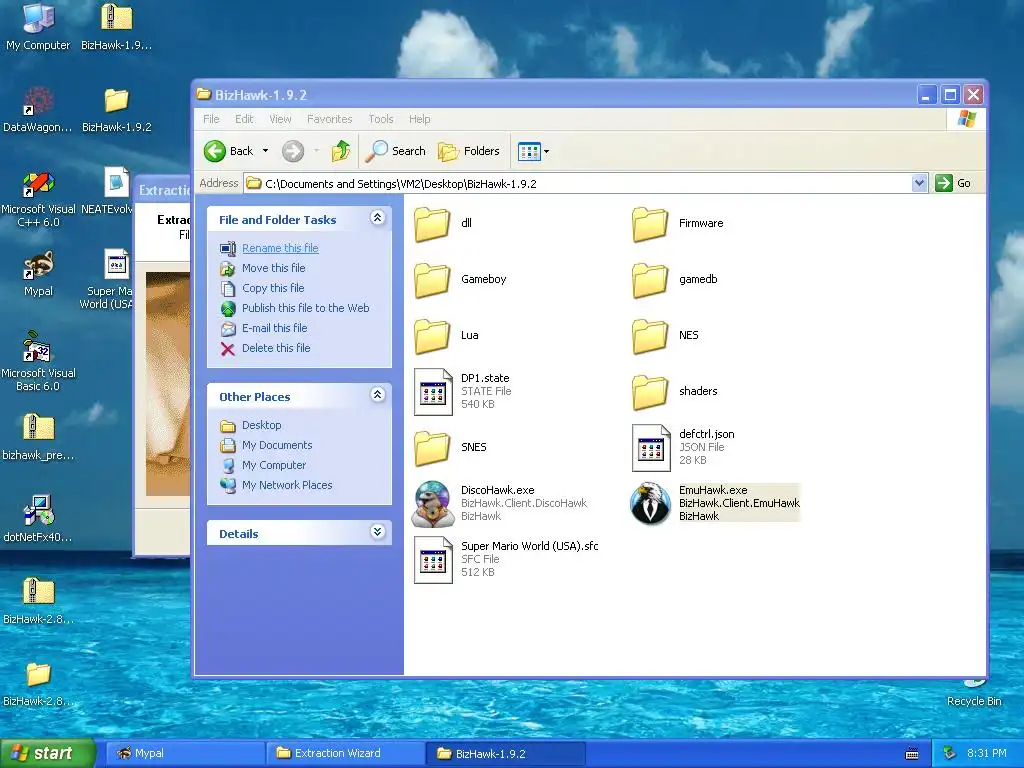This screenshot has height=768, width=1024.
Task: Select the shaders folder icon
Action: point(650,392)
